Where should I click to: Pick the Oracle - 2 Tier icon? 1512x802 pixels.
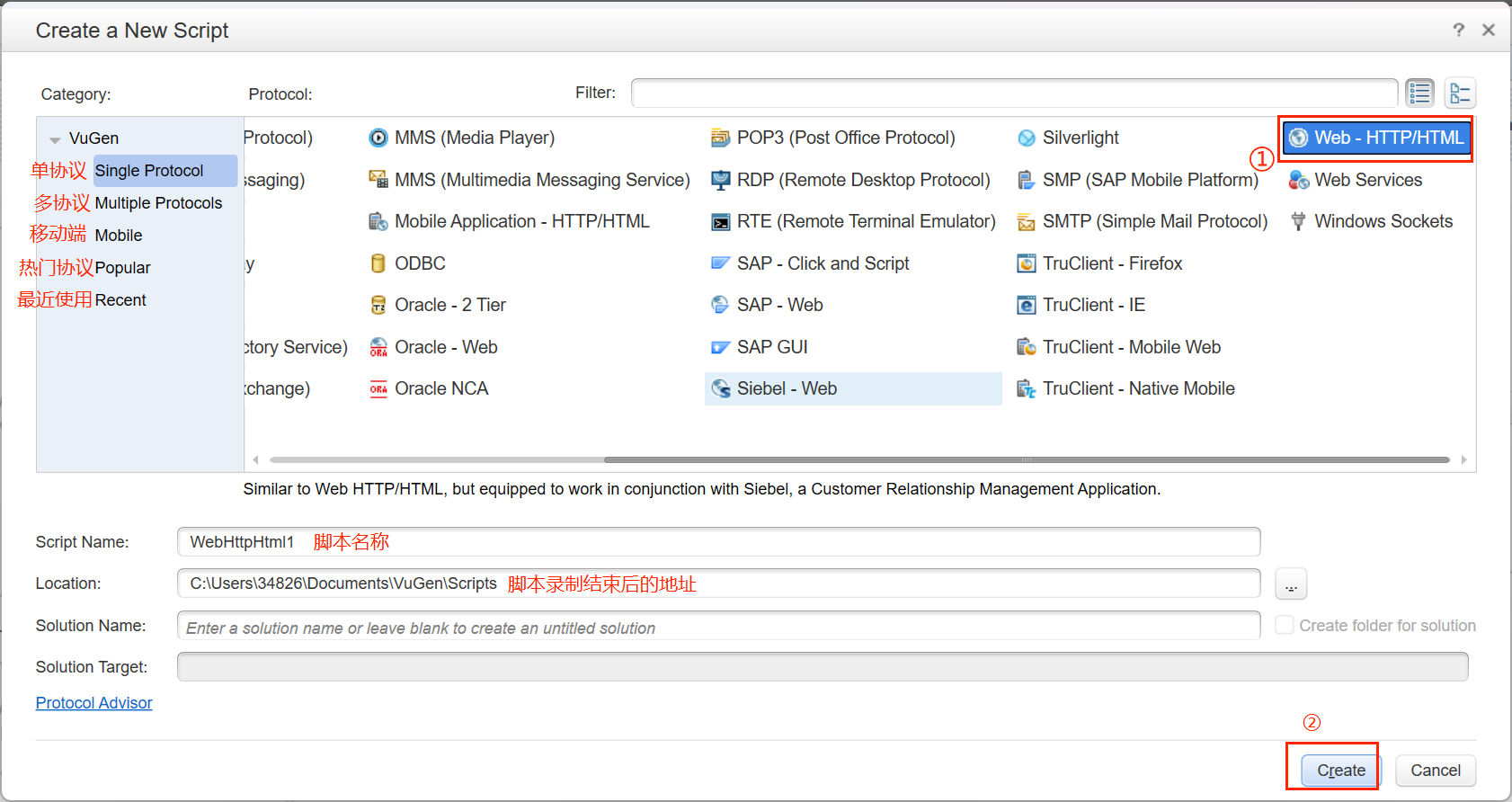[x=378, y=305]
